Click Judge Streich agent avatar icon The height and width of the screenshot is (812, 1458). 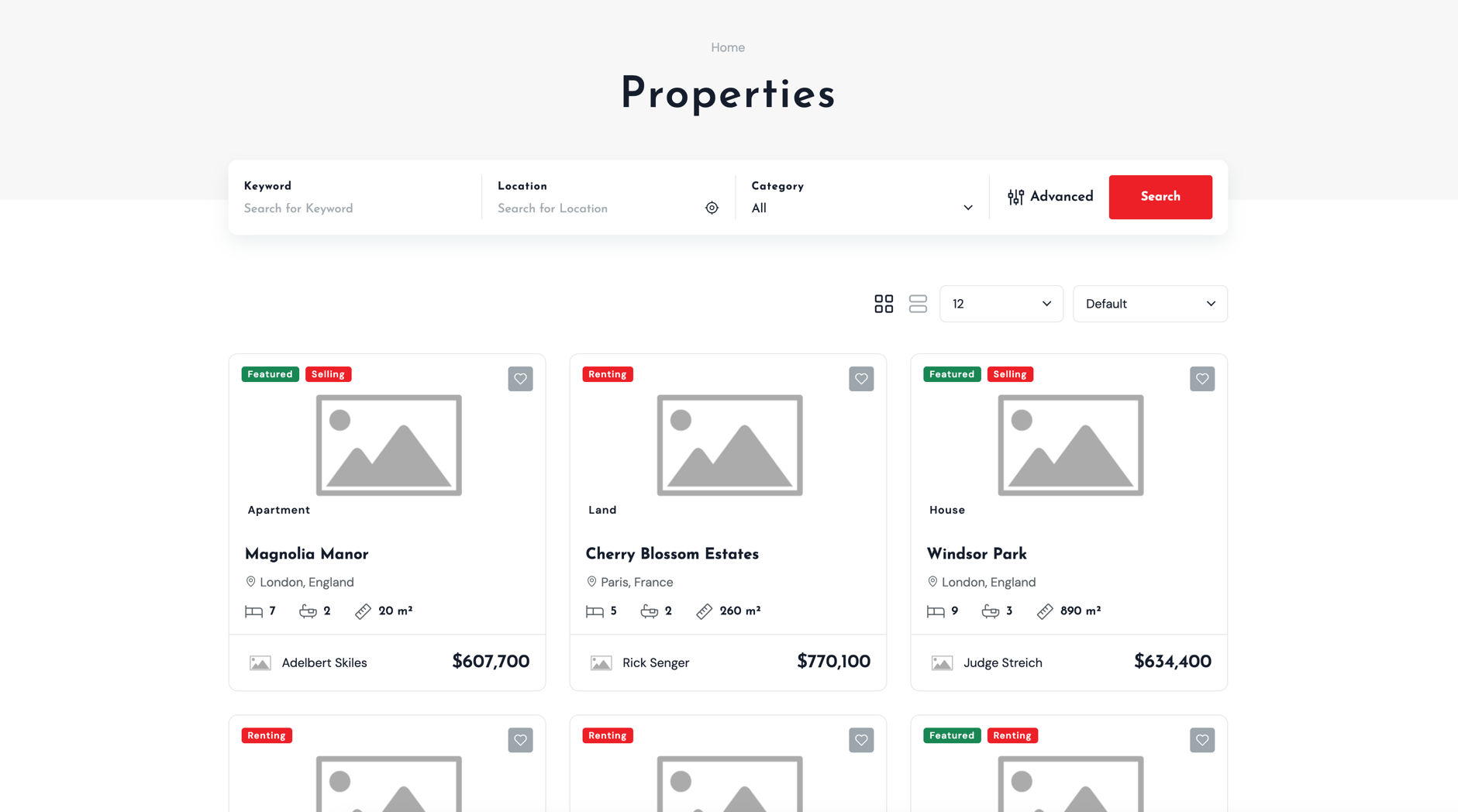pos(942,663)
